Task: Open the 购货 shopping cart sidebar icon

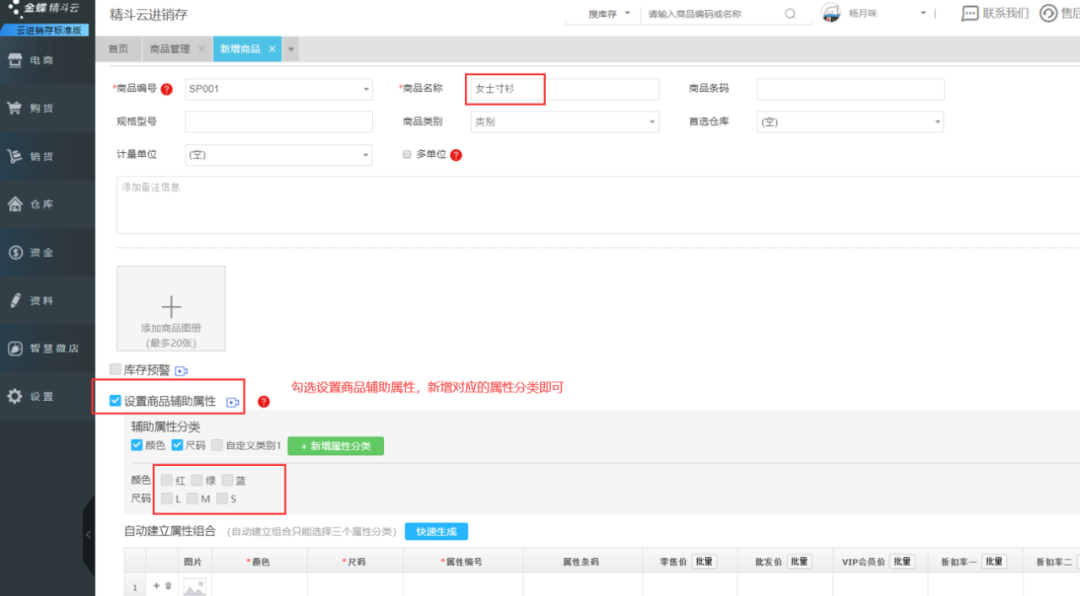Action: (x=15, y=108)
